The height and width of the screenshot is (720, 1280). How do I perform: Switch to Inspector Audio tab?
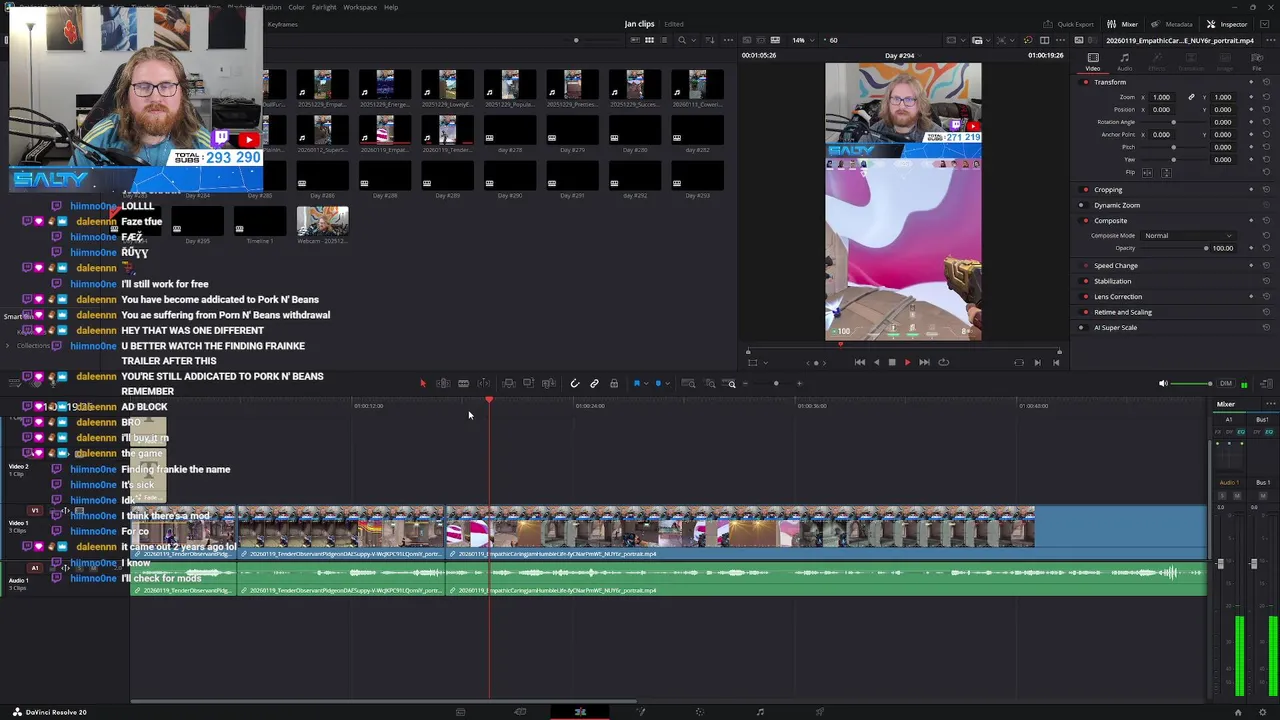click(x=1124, y=62)
